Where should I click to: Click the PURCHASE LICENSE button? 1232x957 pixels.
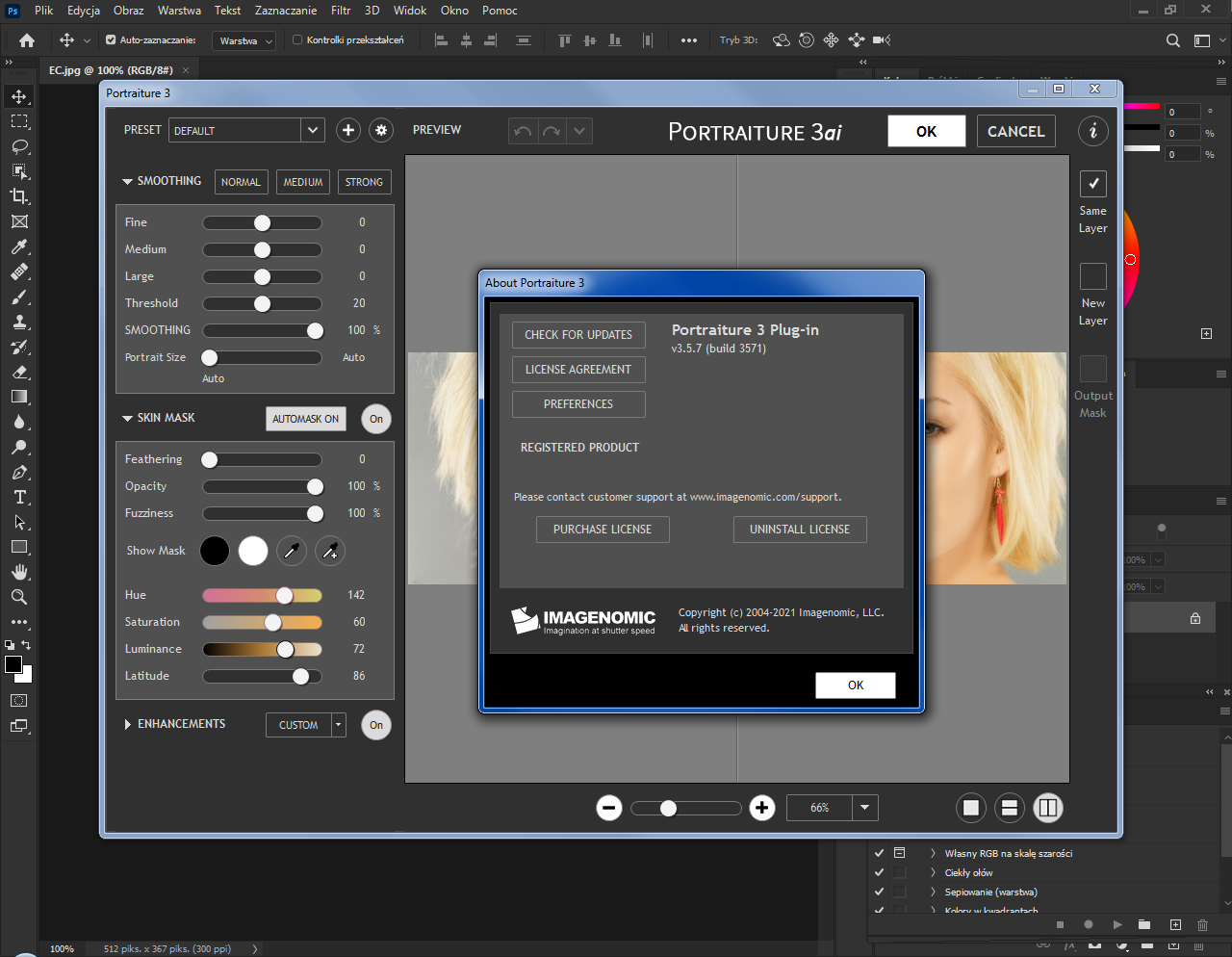603,530
